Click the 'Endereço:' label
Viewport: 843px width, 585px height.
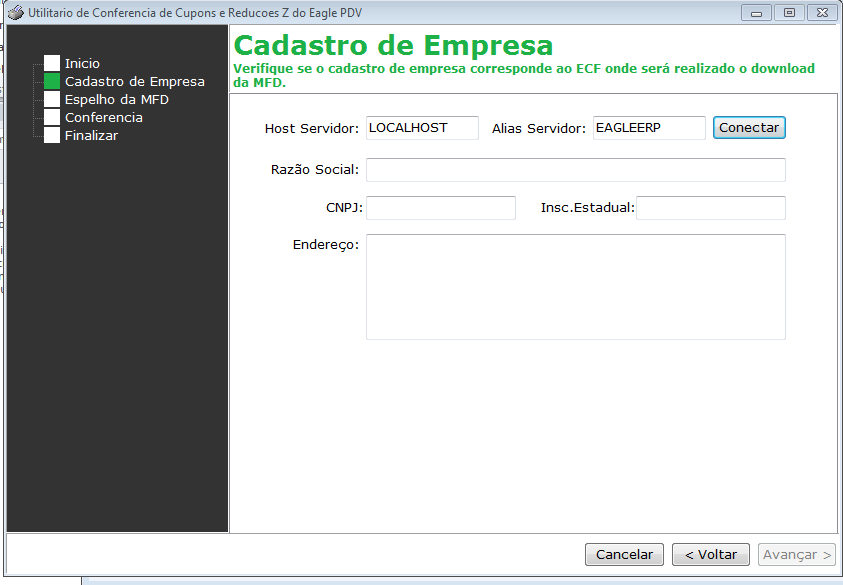pyautogui.click(x=326, y=245)
